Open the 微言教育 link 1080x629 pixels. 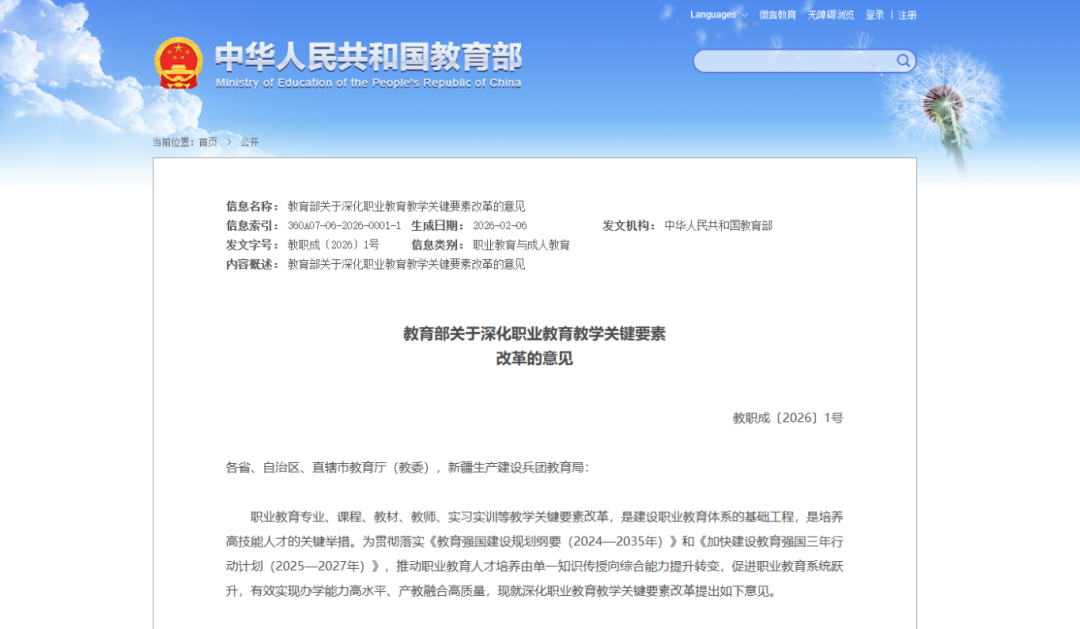(777, 15)
